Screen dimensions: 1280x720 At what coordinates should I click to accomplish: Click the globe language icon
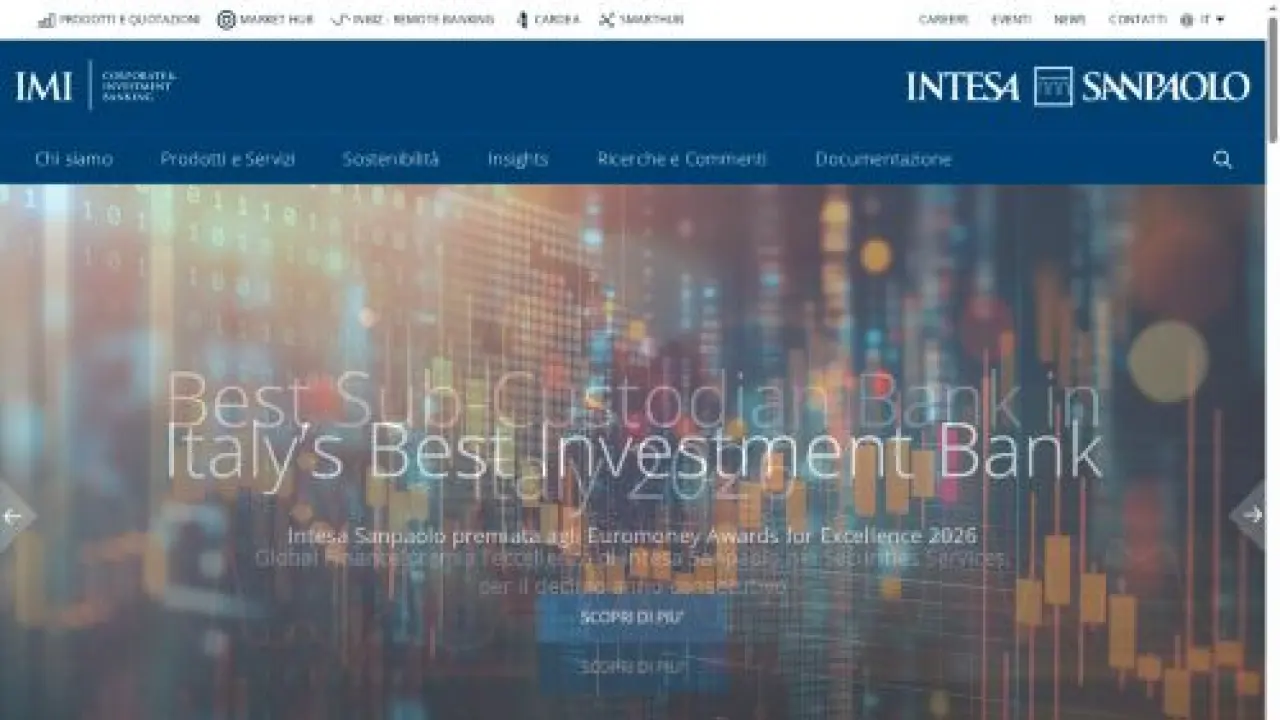pos(1187,19)
